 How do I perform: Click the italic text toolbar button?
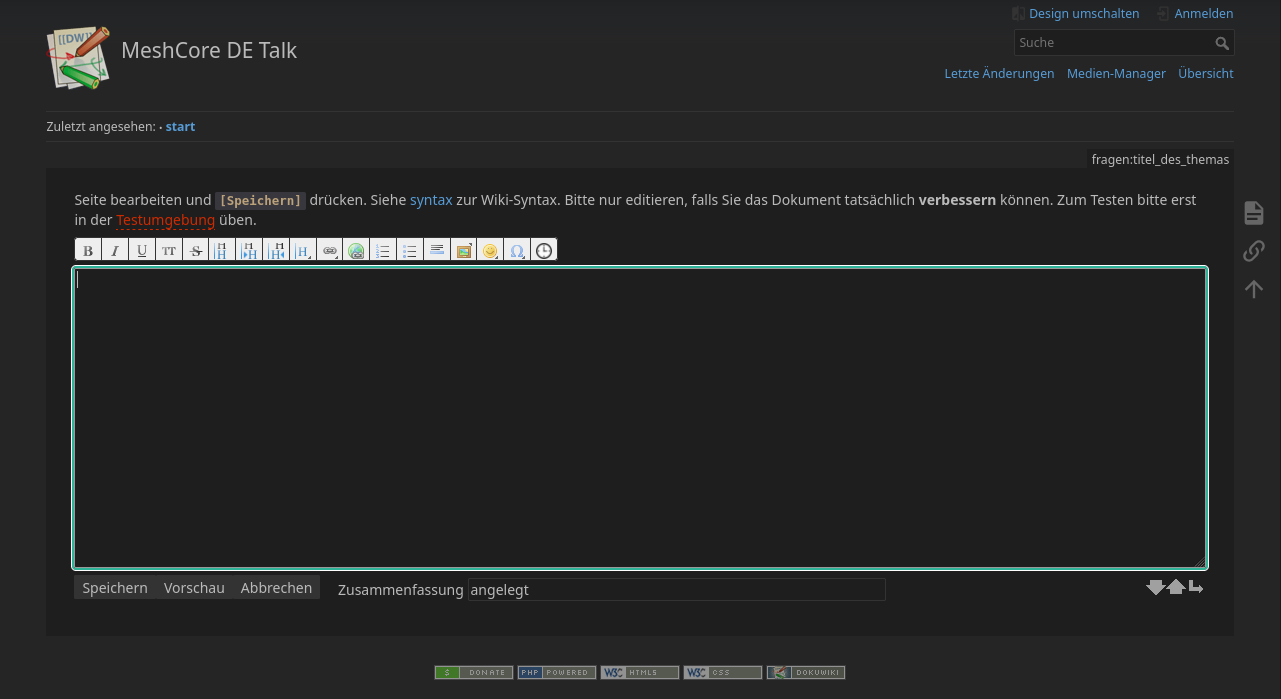tap(115, 250)
